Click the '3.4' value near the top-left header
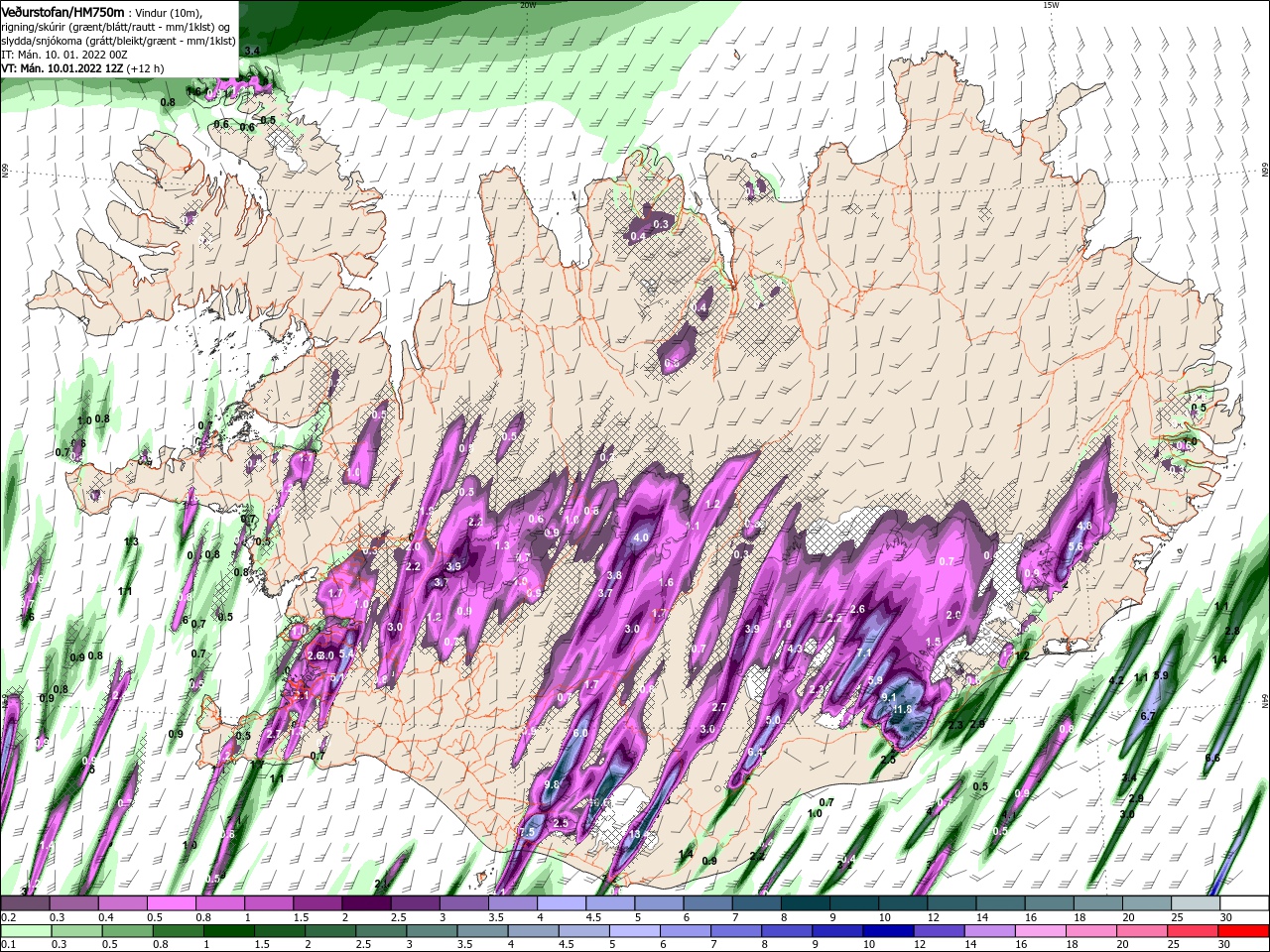The width and height of the screenshot is (1270, 952). [252, 51]
